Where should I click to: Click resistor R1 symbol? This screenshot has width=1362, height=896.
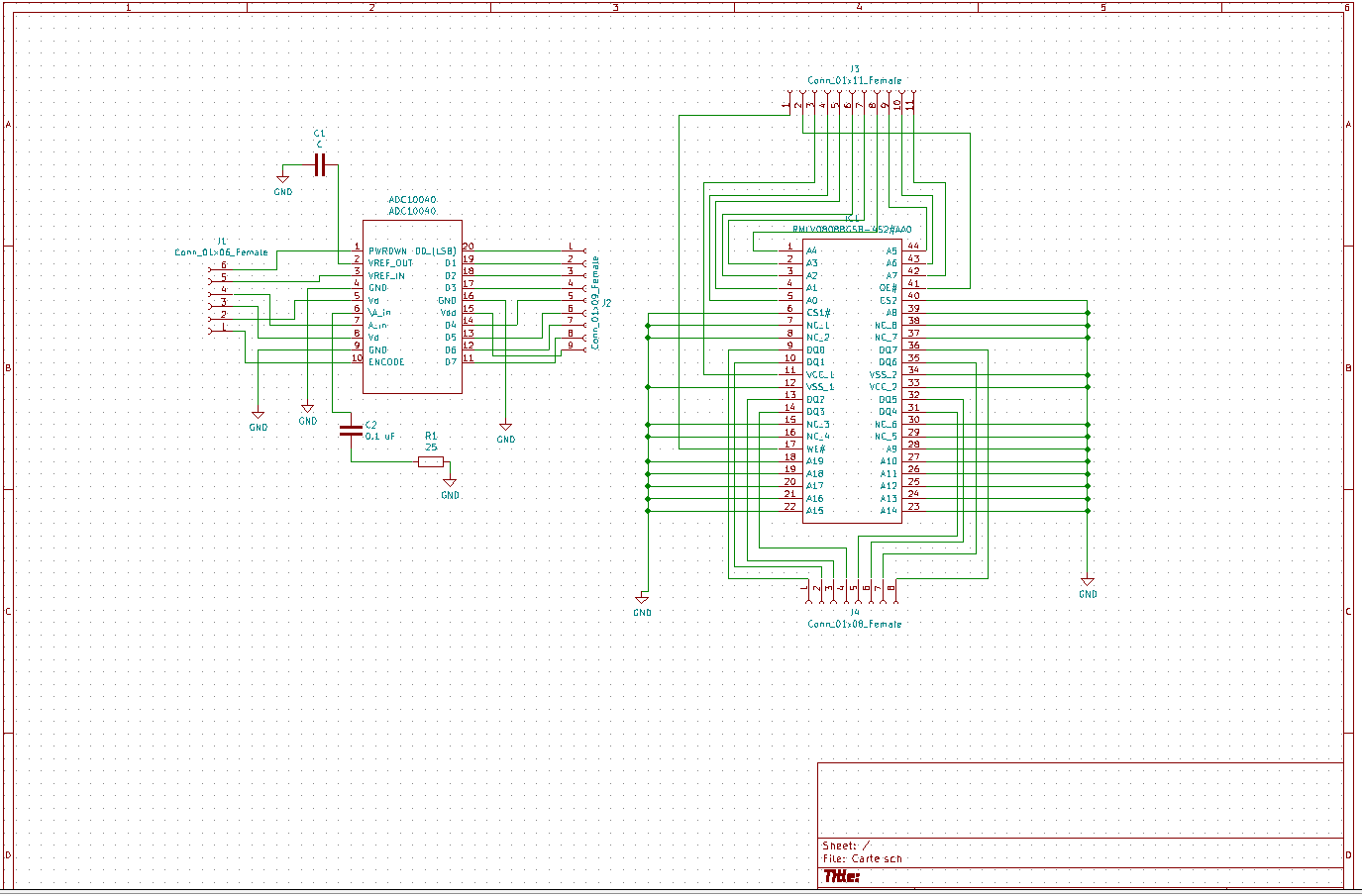click(x=431, y=461)
